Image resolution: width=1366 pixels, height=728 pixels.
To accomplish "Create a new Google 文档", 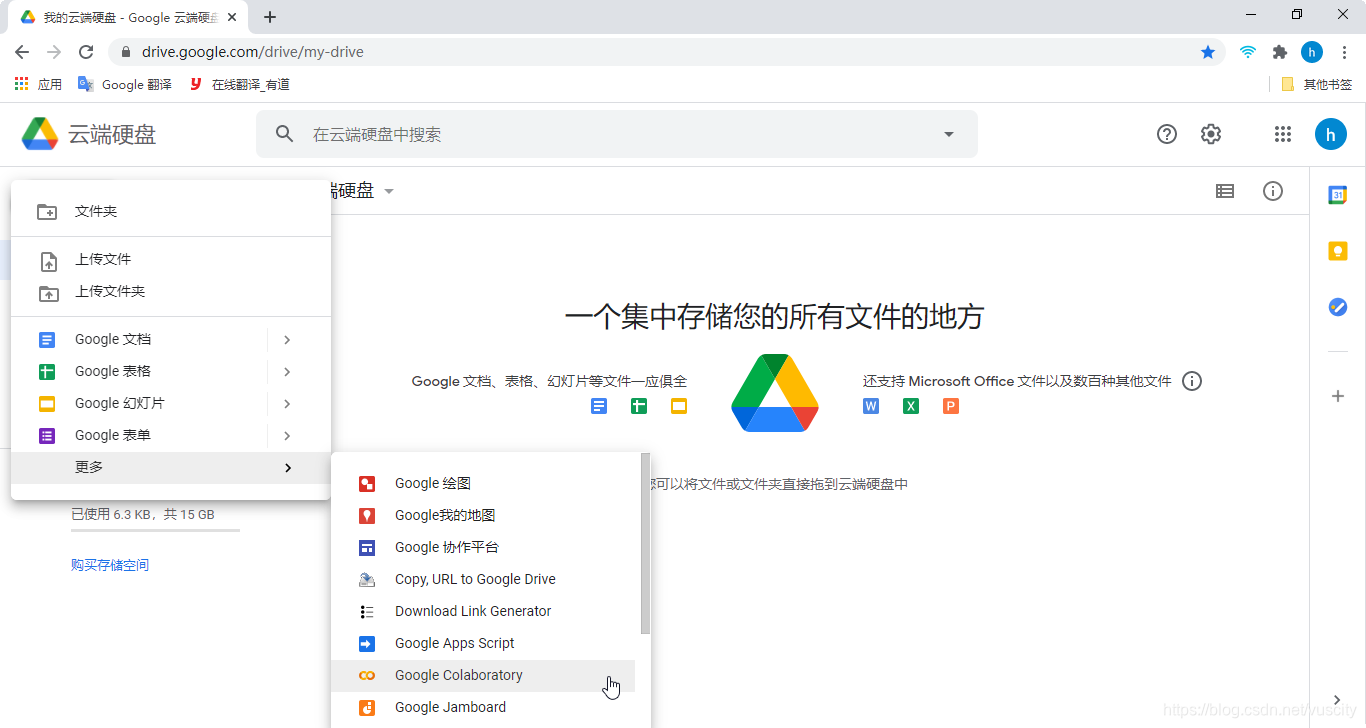I will 139,339.
